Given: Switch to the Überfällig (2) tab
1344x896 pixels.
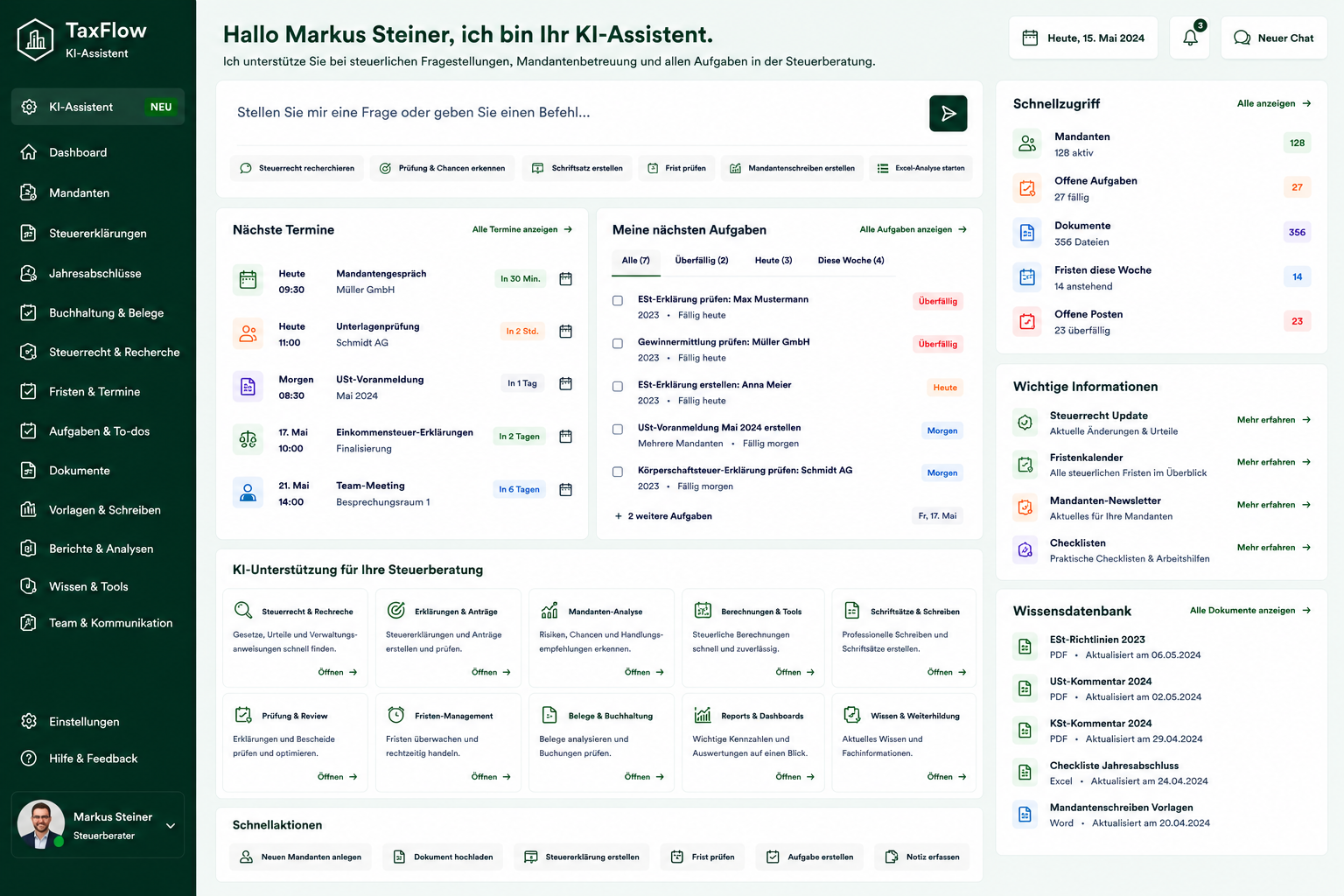Looking at the screenshot, I should (702, 261).
